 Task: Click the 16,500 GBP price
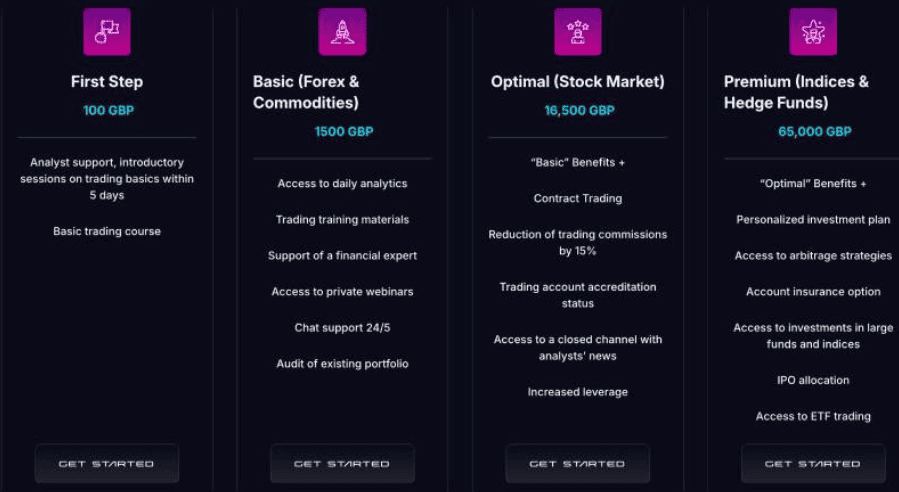coord(579,111)
